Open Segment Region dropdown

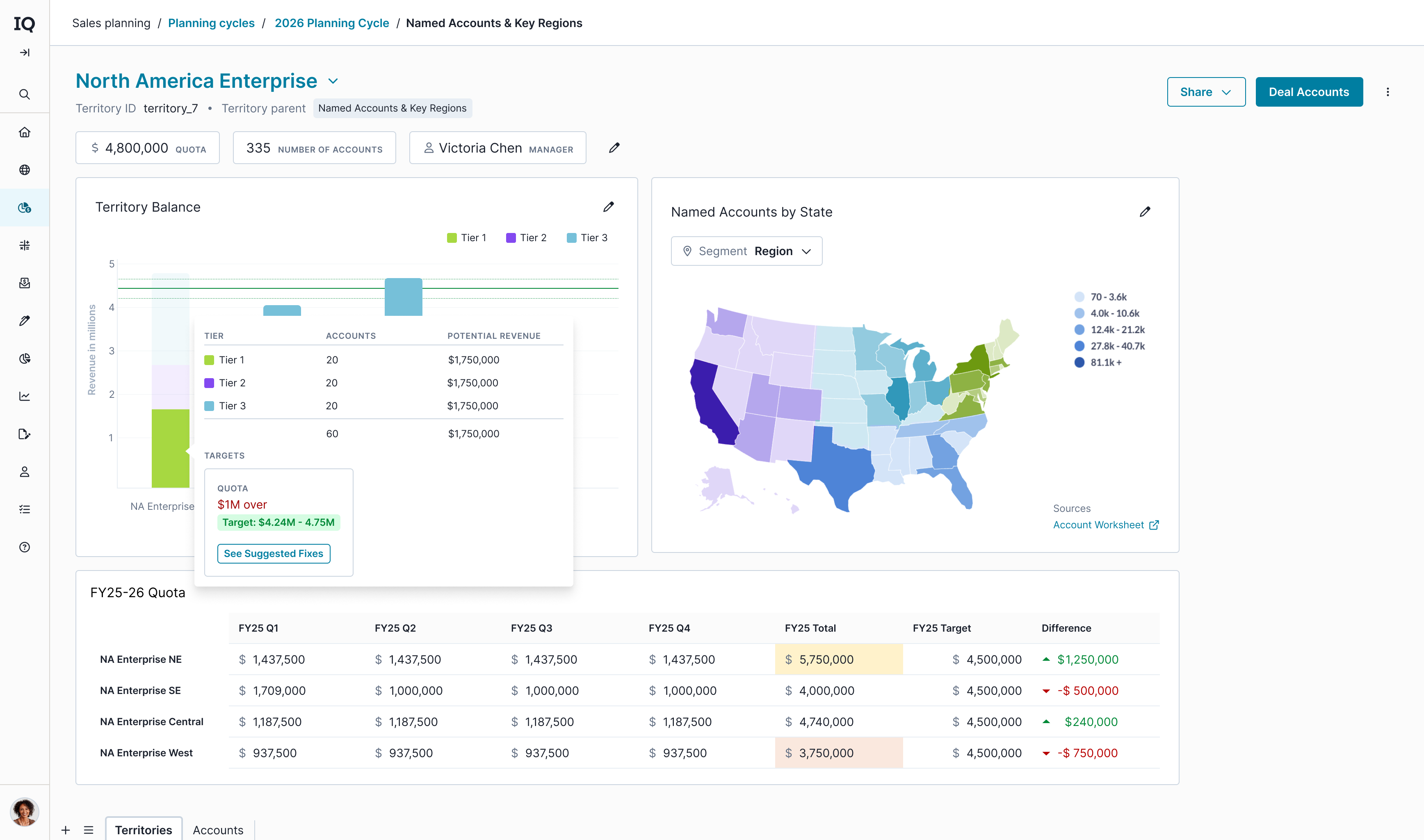tap(746, 251)
